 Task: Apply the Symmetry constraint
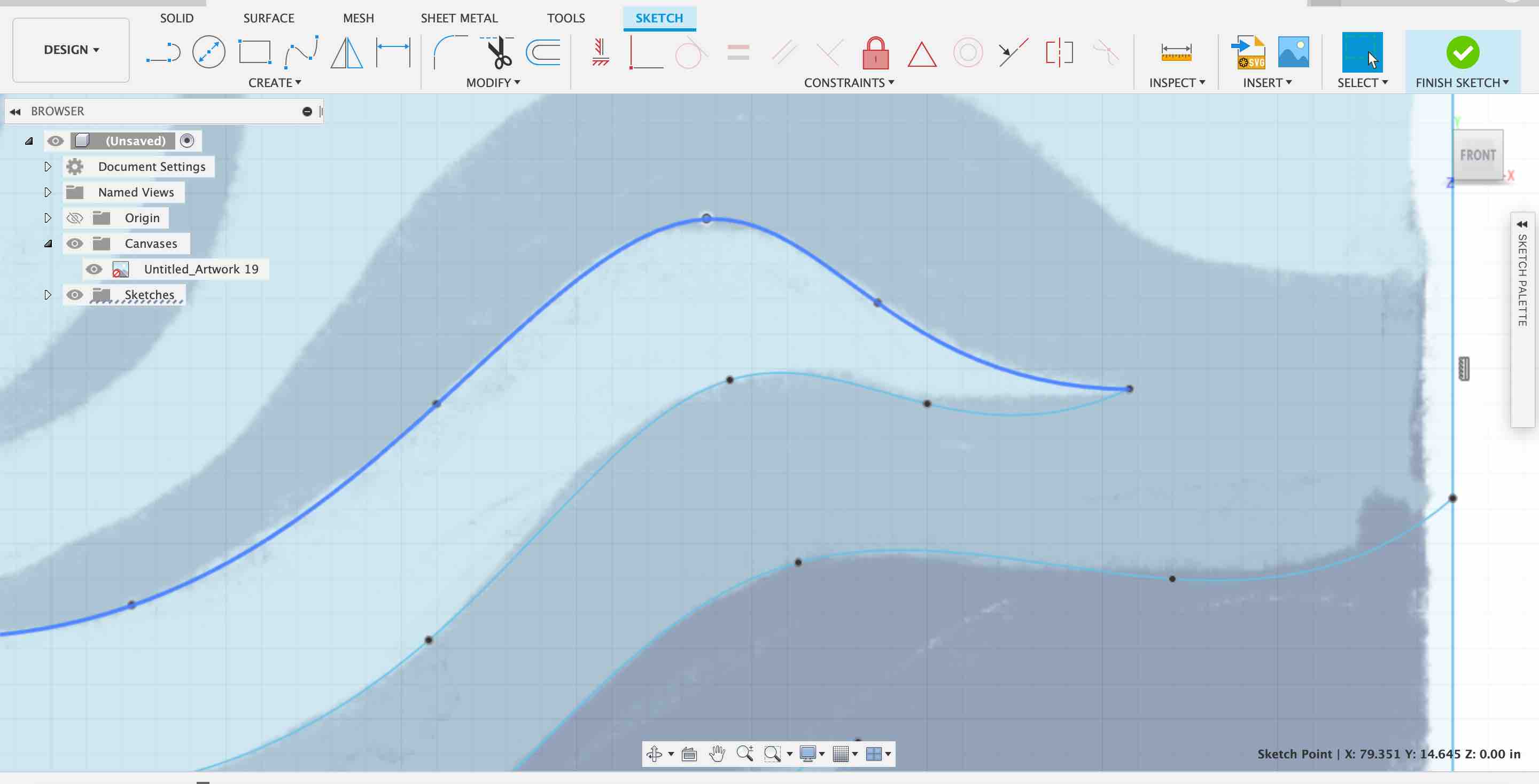(1059, 52)
